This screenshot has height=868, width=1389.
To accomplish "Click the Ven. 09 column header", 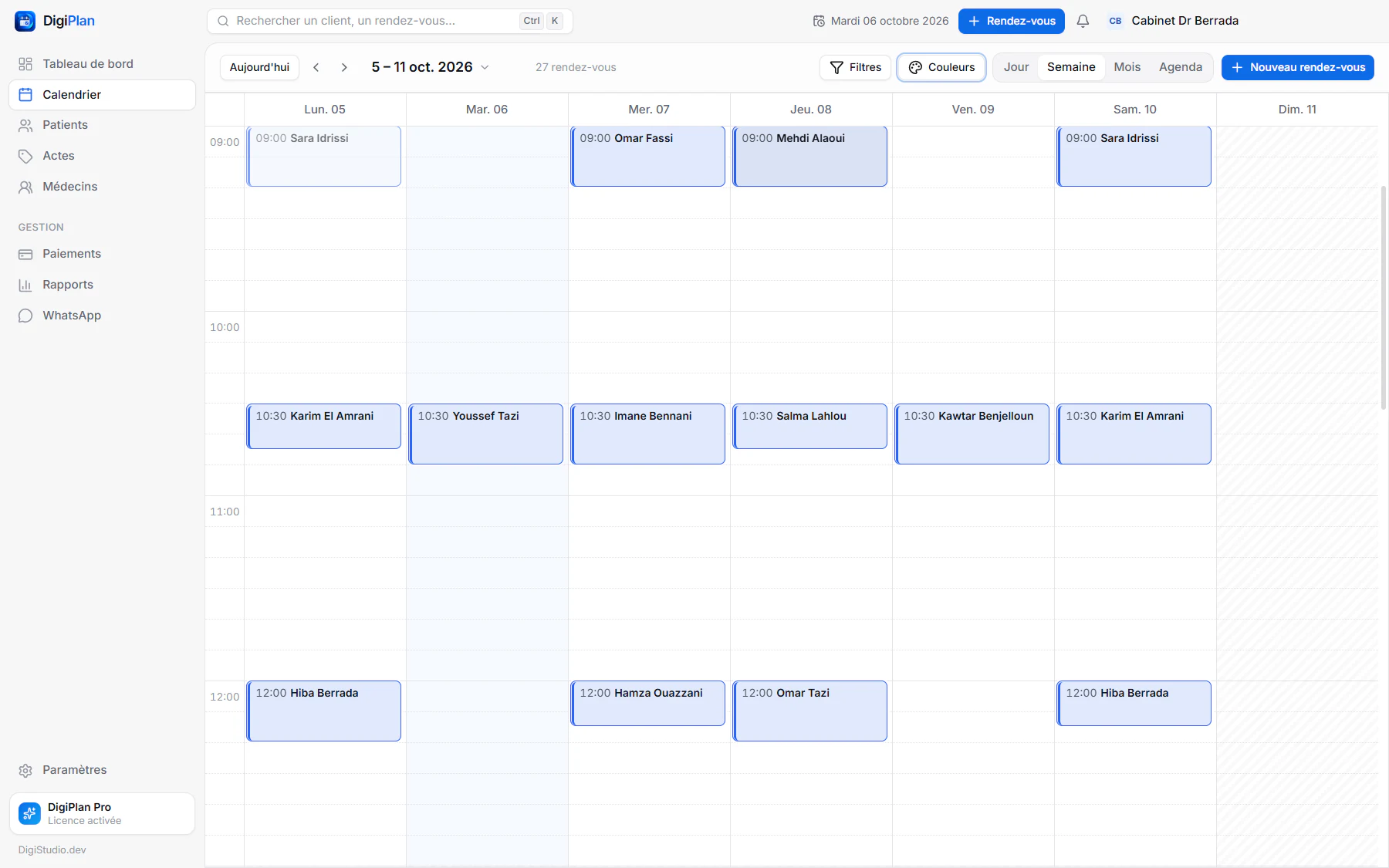I will 973,110.
